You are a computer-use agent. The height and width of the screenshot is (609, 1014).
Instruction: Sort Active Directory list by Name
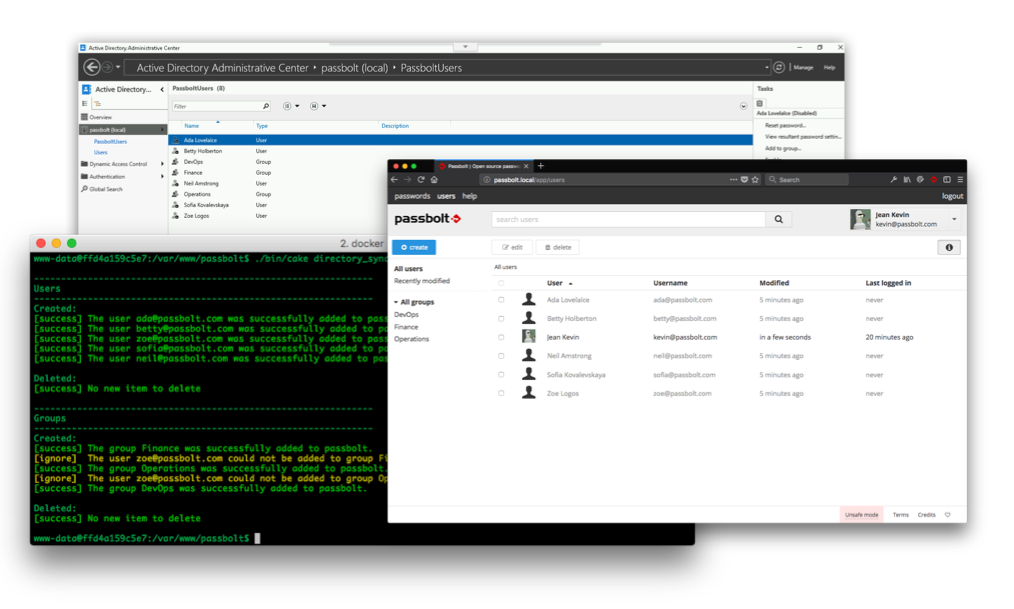click(x=191, y=126)
